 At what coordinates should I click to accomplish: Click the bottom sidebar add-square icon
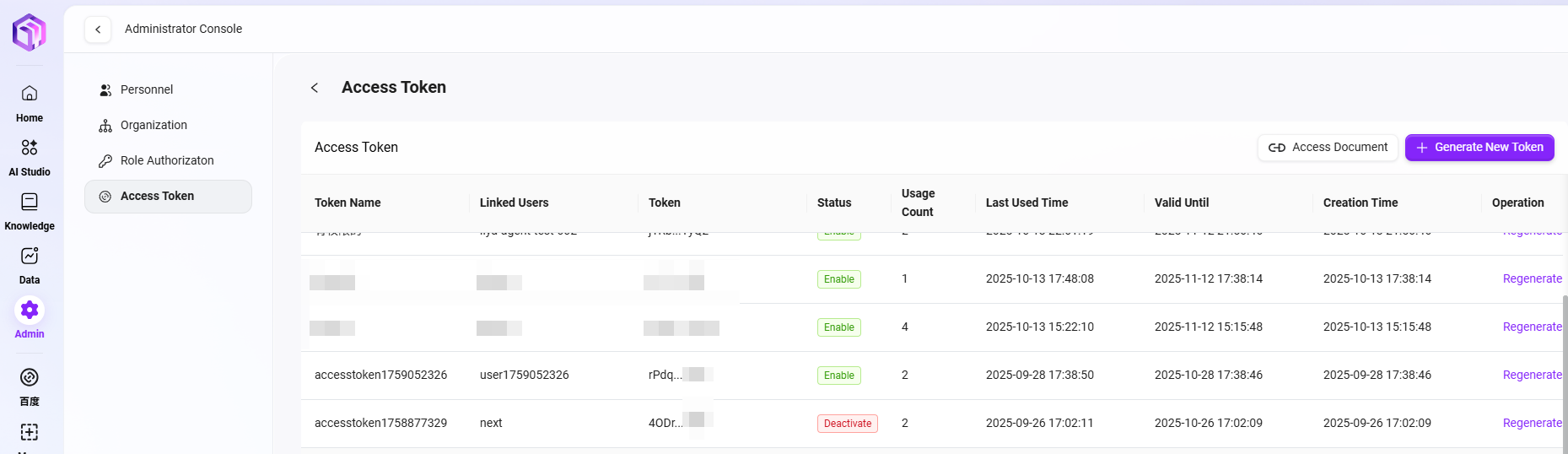click(30, 432)
